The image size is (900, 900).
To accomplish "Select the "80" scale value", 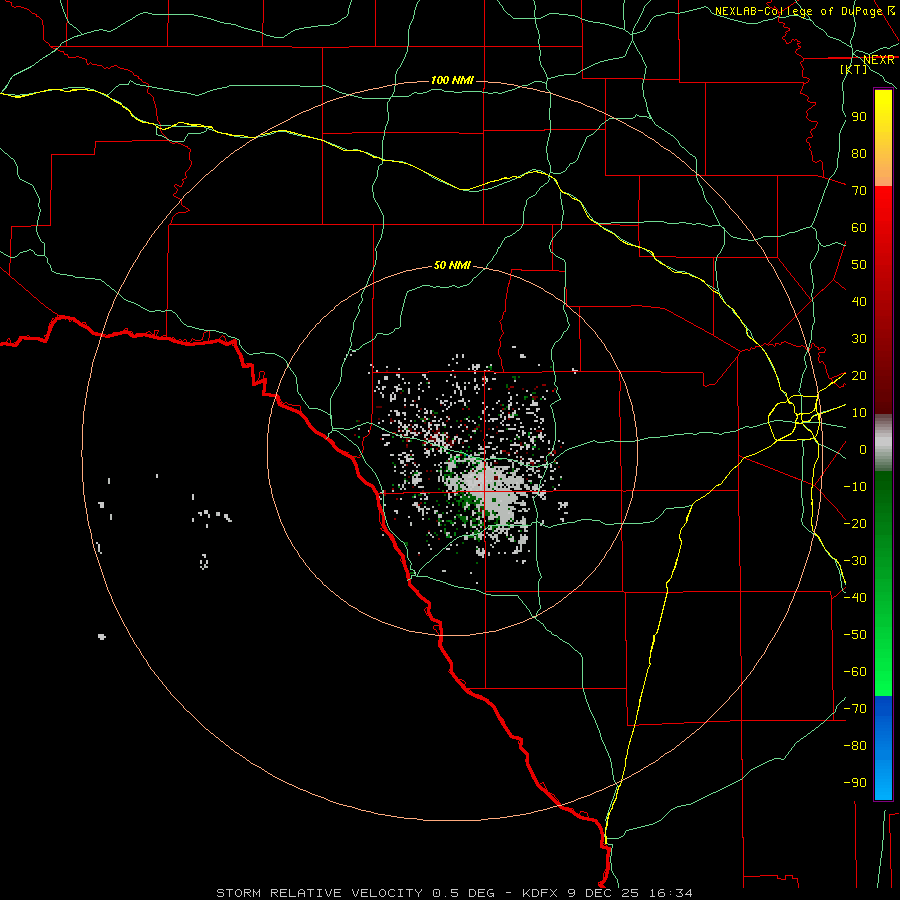I will (x=859, y=154).
